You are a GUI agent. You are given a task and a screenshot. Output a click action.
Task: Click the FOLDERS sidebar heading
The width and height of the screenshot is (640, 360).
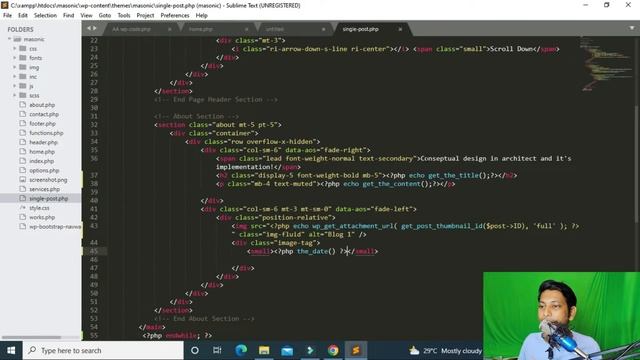coord(20,29)
